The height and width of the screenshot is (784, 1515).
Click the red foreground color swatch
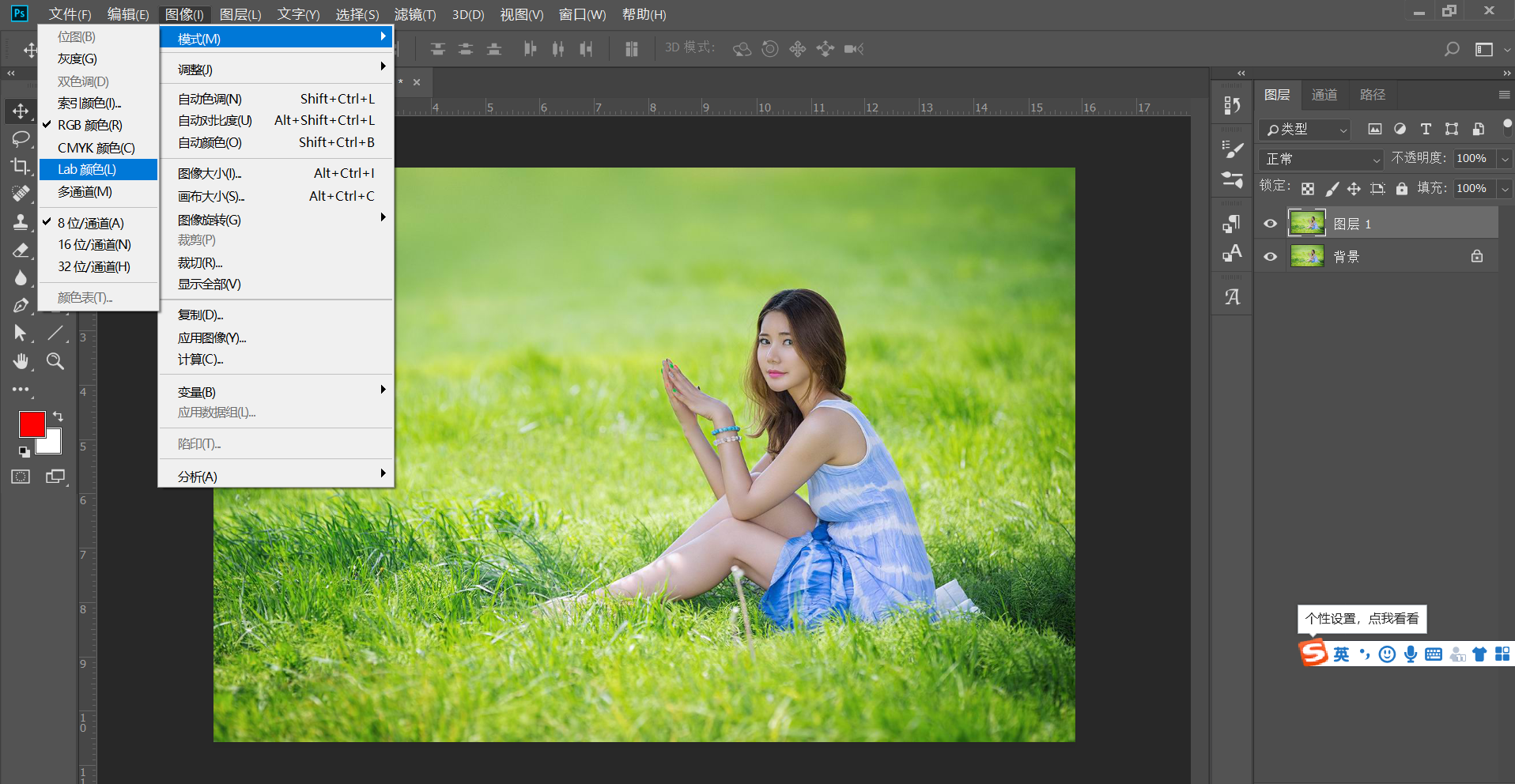(x=32, y=424)
